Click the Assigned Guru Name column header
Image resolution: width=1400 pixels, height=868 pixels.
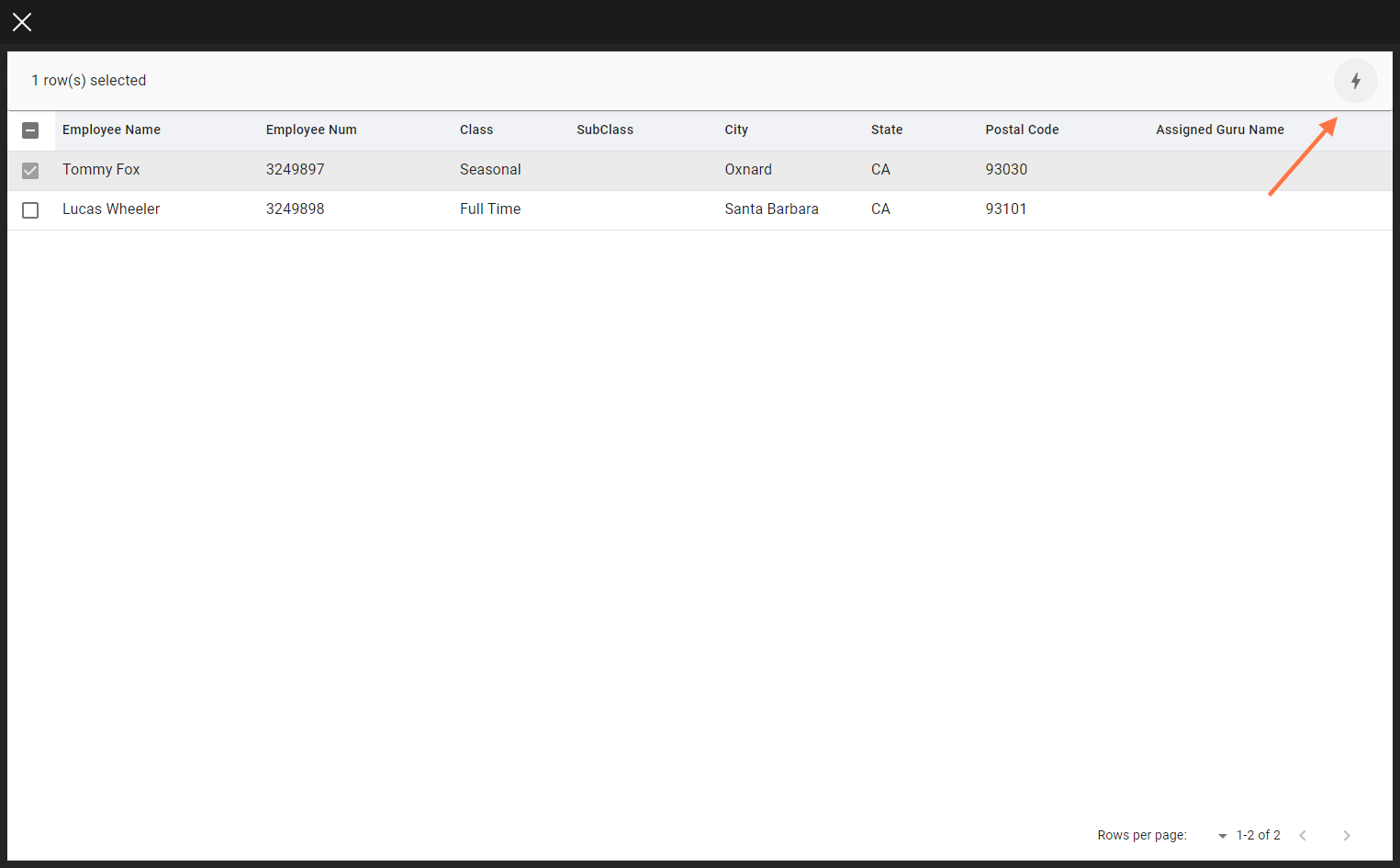1220,130
